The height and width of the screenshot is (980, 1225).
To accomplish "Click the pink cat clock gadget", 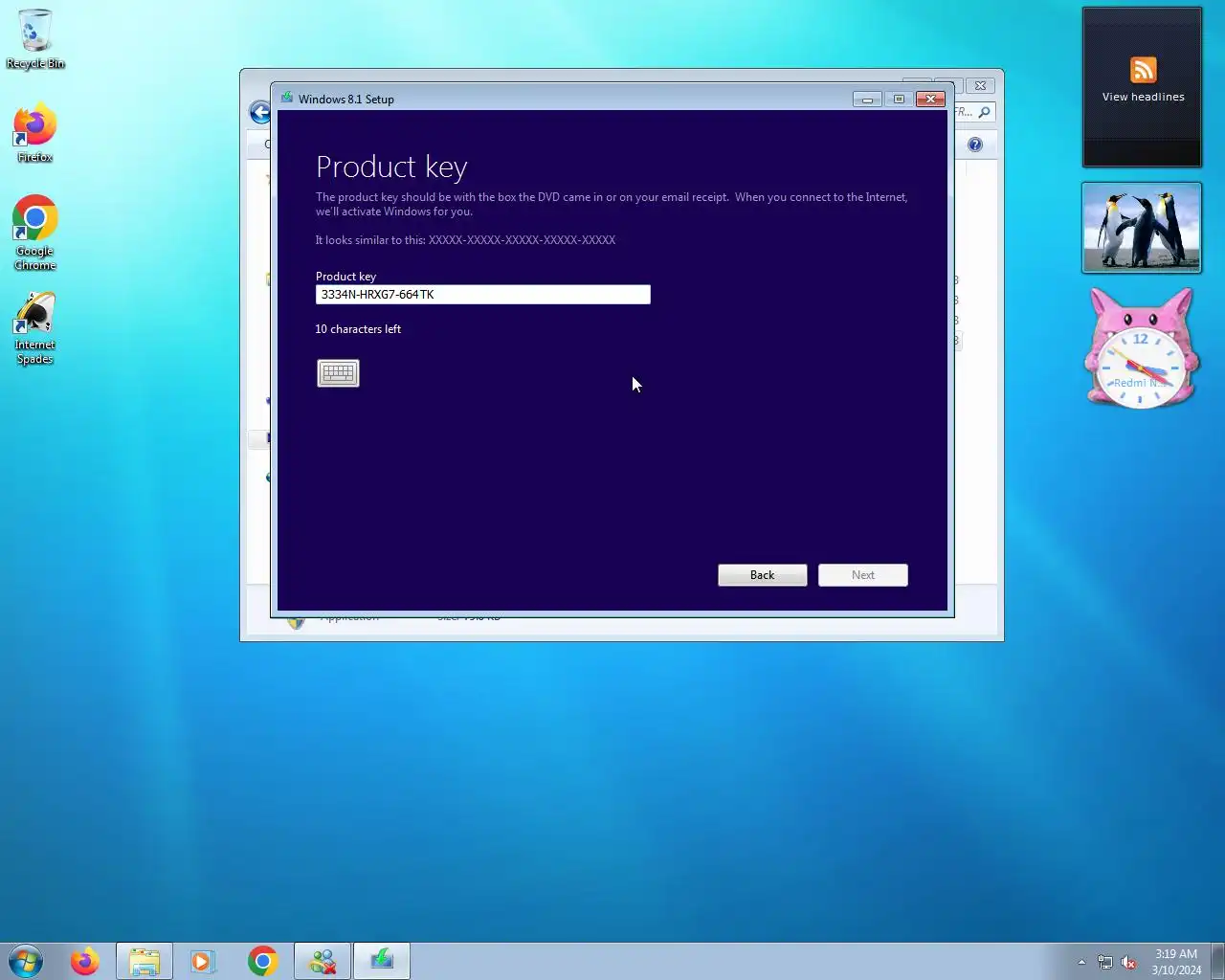I will [1141, 347].
